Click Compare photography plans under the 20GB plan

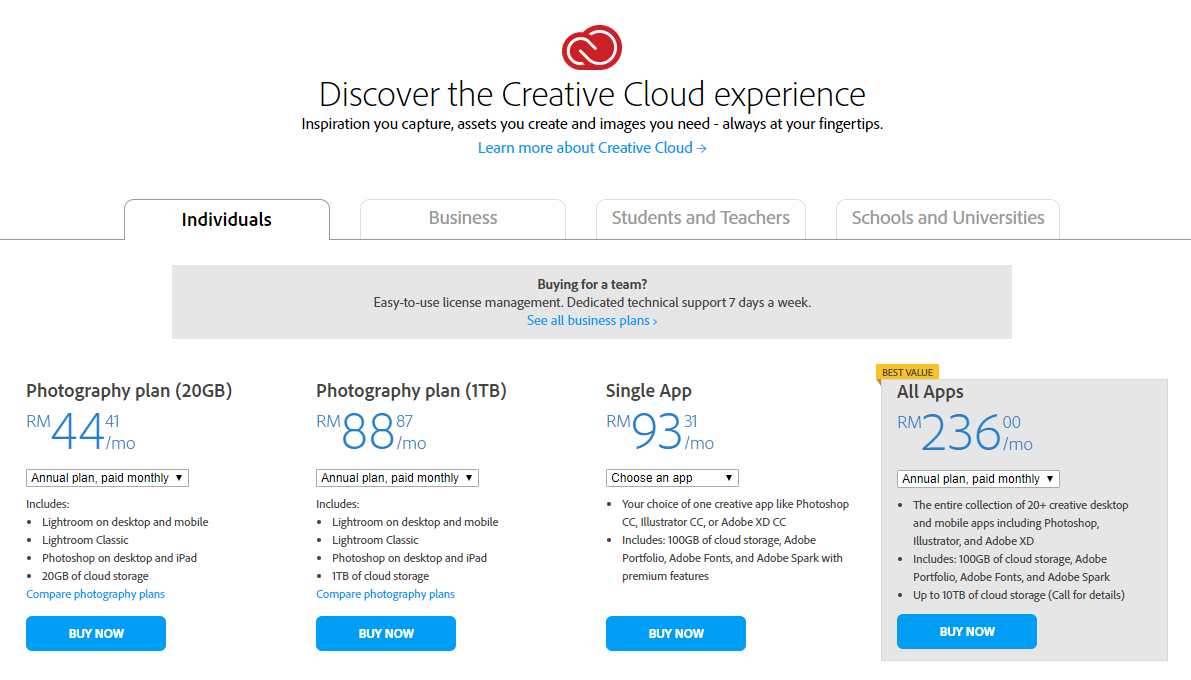tap(95, 594)
